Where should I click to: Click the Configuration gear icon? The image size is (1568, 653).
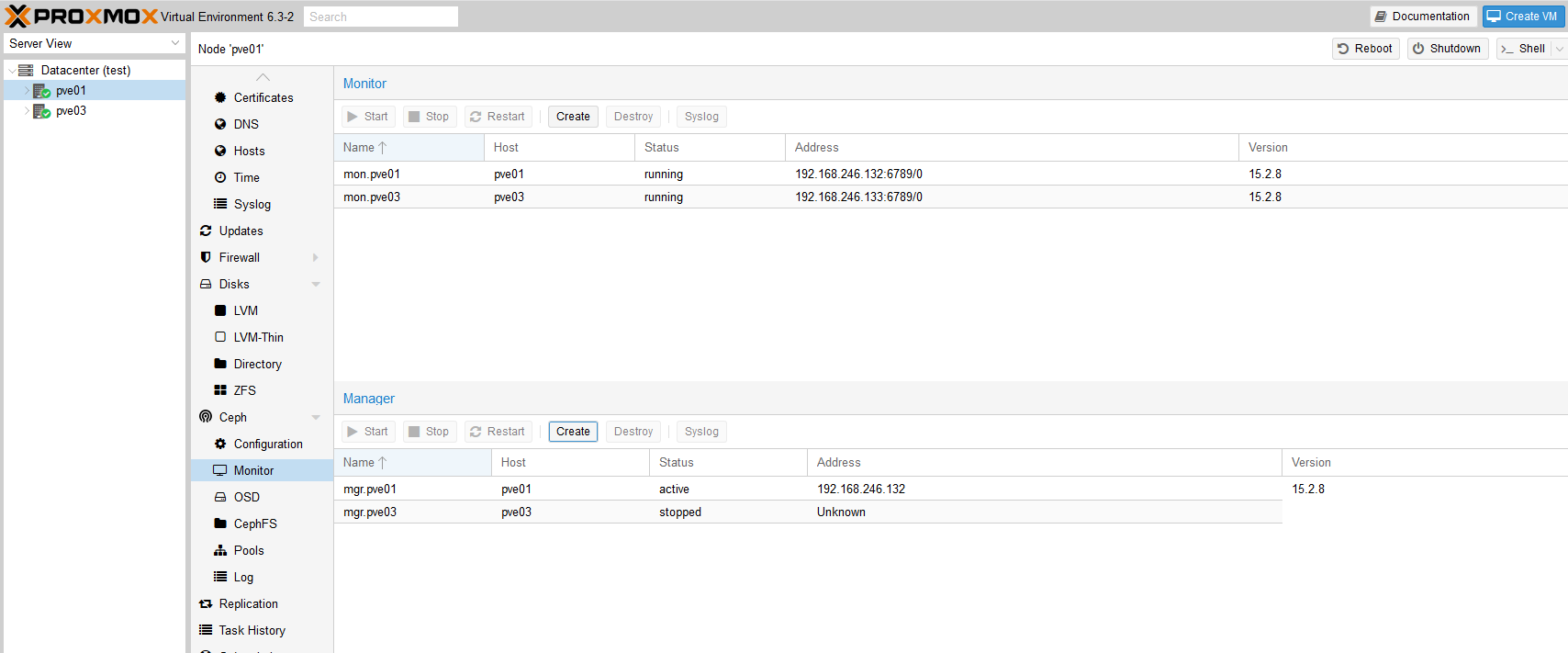point(220,444)
